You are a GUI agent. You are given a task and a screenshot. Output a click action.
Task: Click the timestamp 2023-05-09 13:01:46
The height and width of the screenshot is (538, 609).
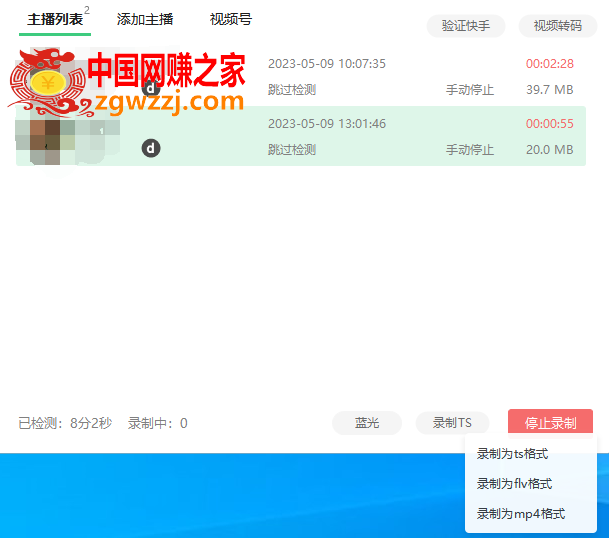point(327,124)
